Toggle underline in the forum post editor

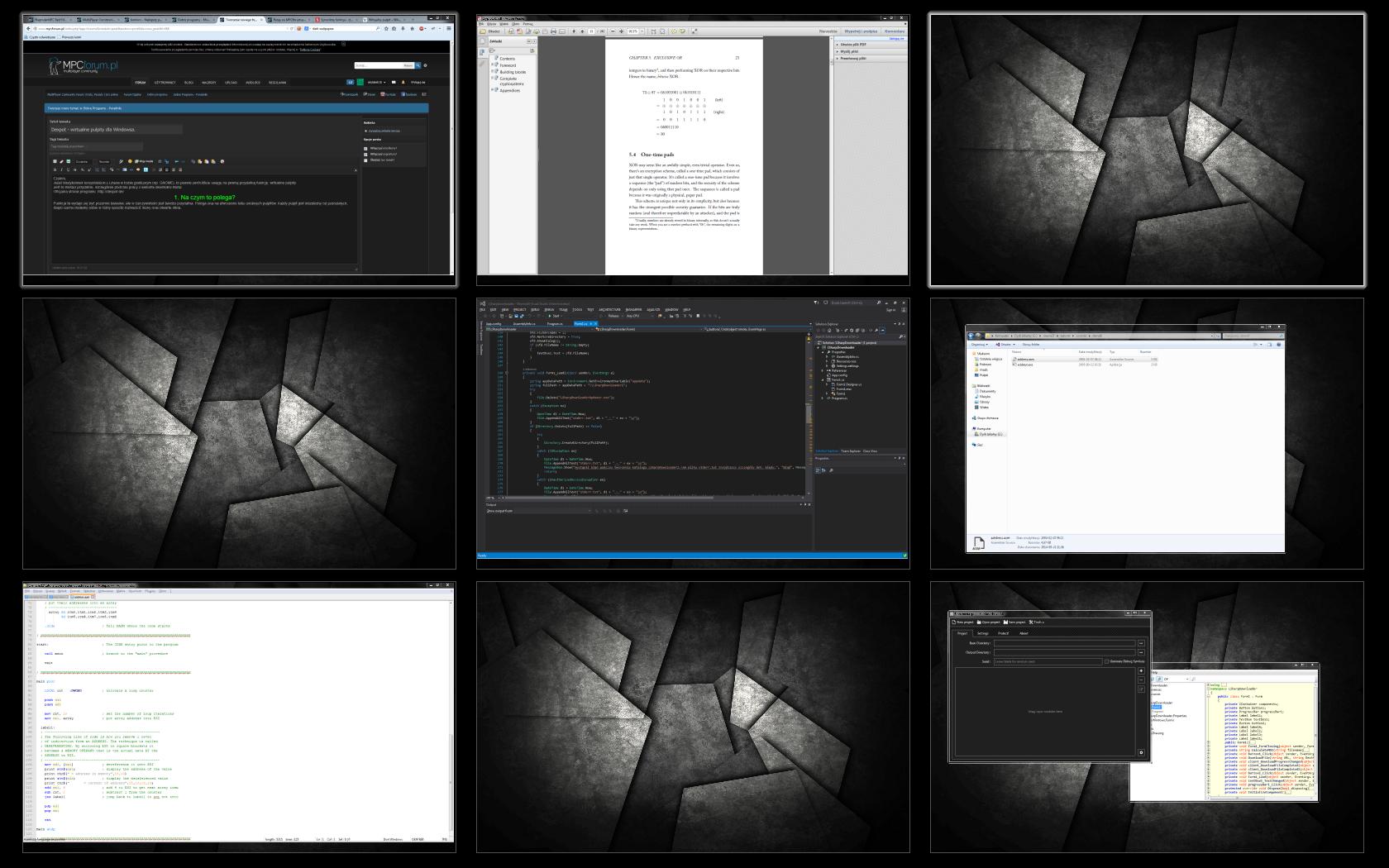pyautogui.click(x=69, y=169)
